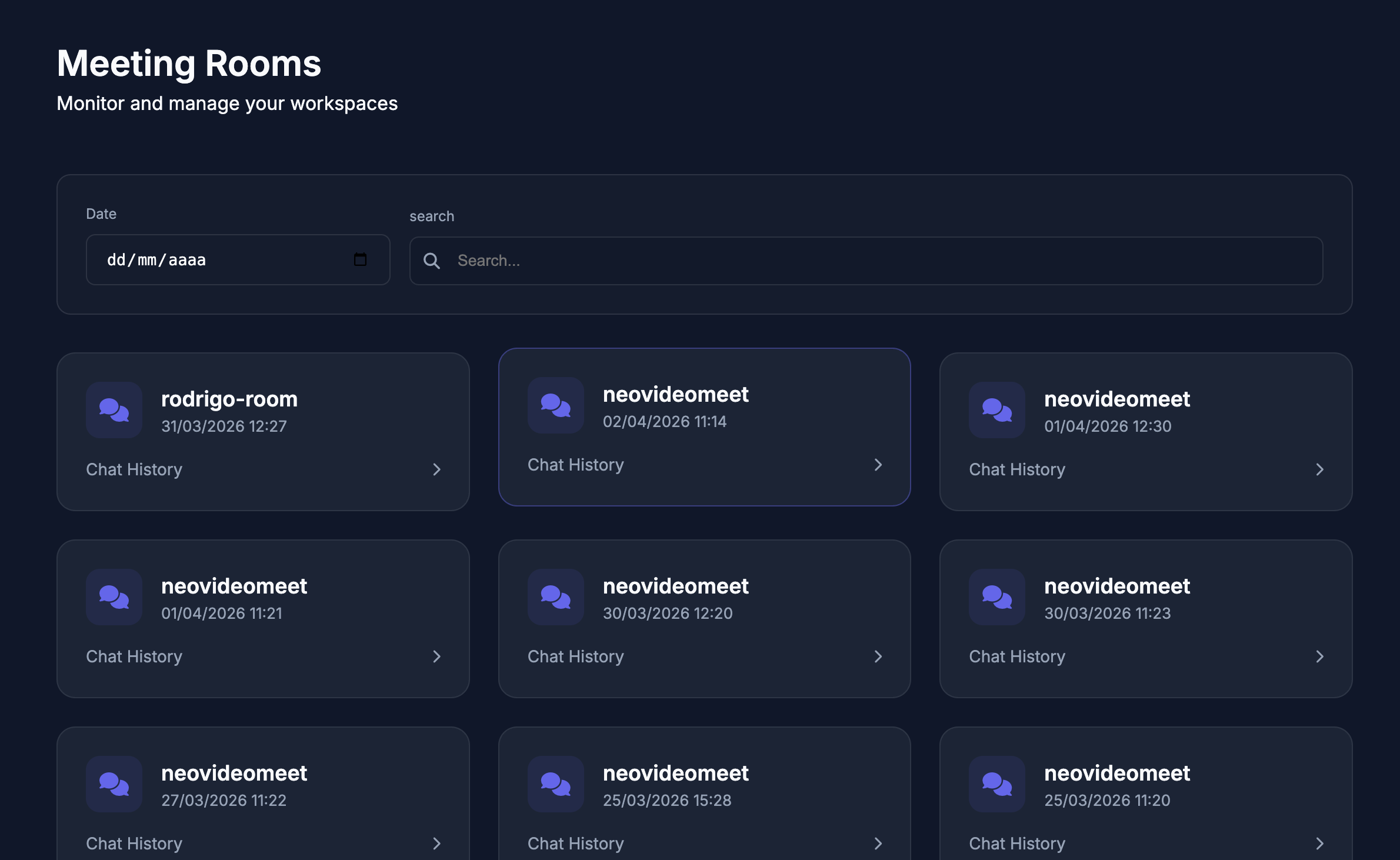Click neovideomeet title dated 01/04/2026 11:21
Viewport: 1400px width, 860px height.
tap(234, 586)
